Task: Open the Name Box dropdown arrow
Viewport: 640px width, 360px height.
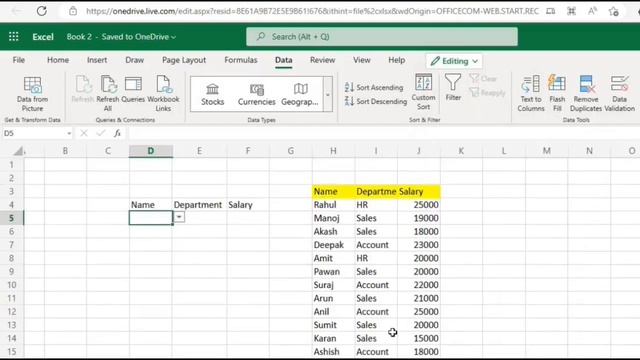Action: (69, 133)
